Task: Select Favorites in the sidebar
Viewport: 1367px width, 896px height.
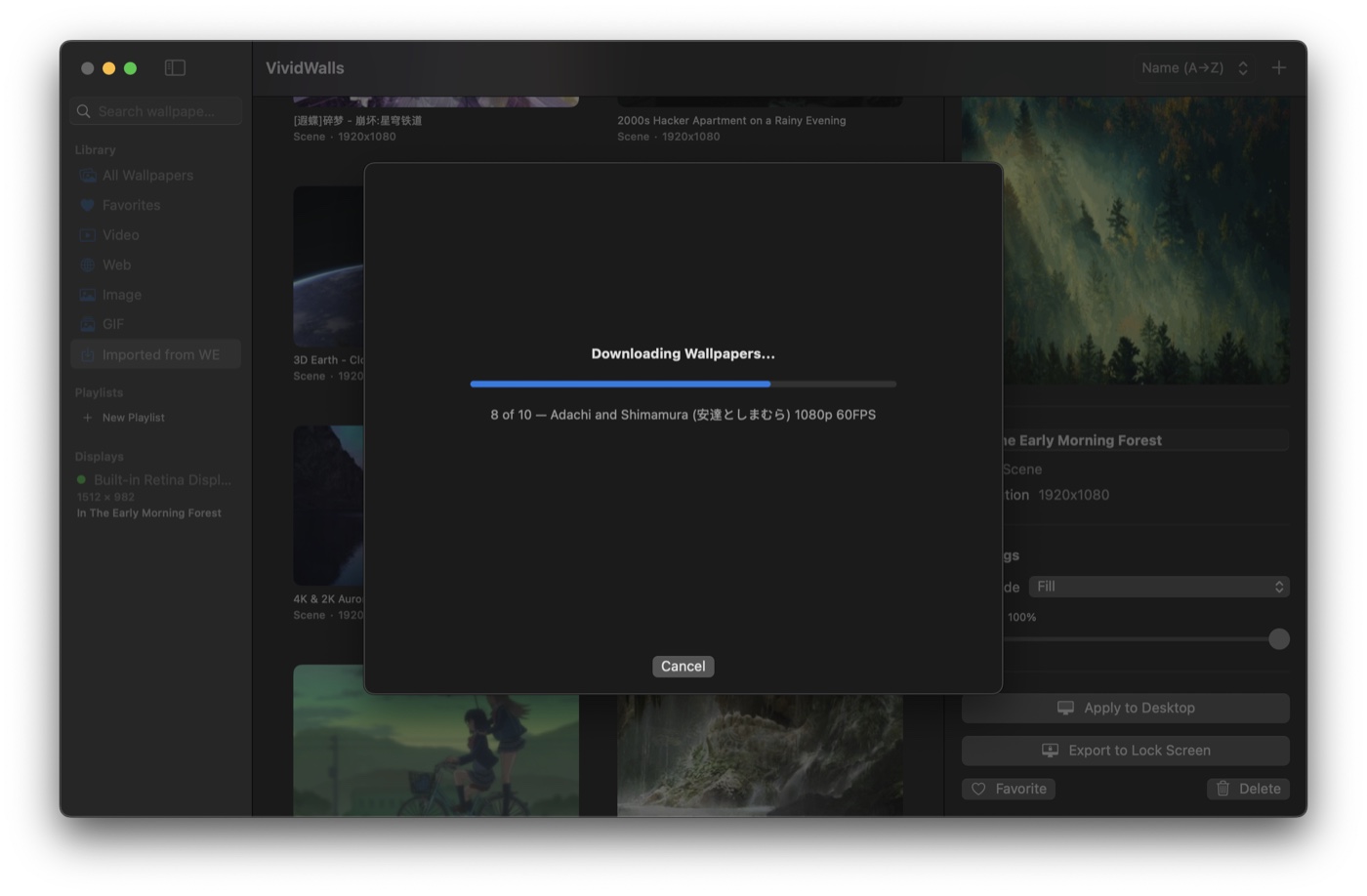Action: click(155, 205)
